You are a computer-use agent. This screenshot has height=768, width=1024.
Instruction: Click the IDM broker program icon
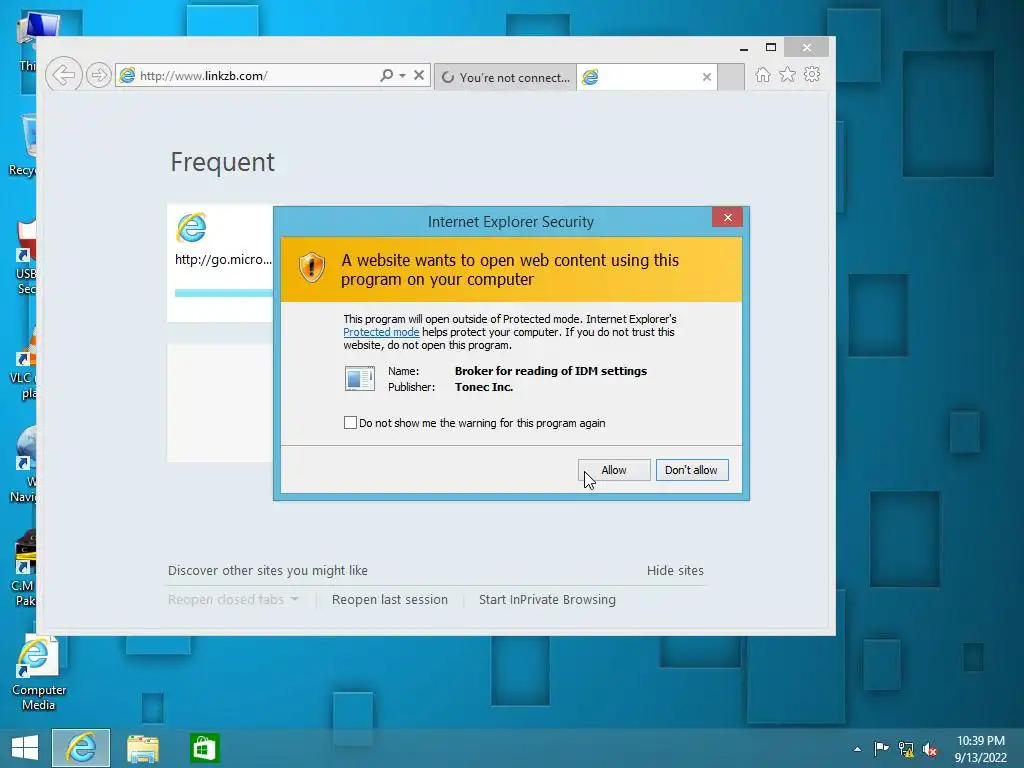pos(359,379)
